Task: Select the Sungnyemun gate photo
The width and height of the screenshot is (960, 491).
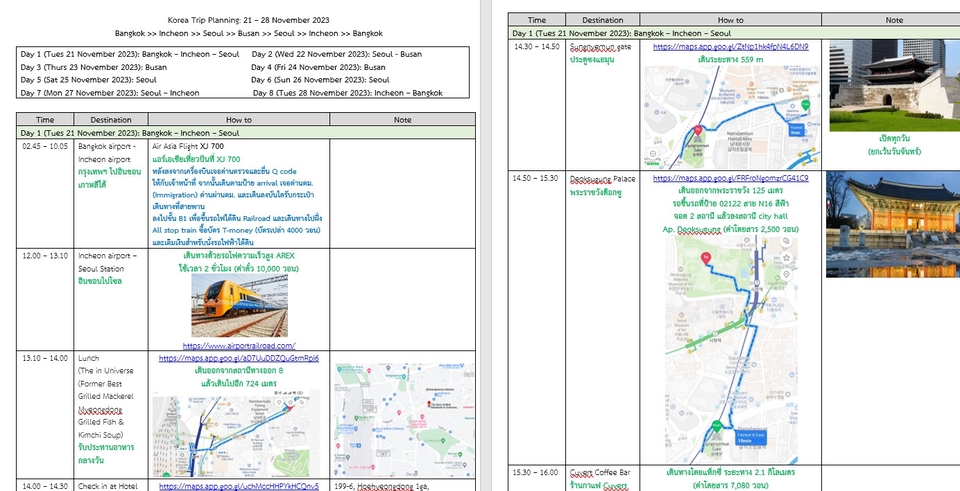Action: coord(894,86)
